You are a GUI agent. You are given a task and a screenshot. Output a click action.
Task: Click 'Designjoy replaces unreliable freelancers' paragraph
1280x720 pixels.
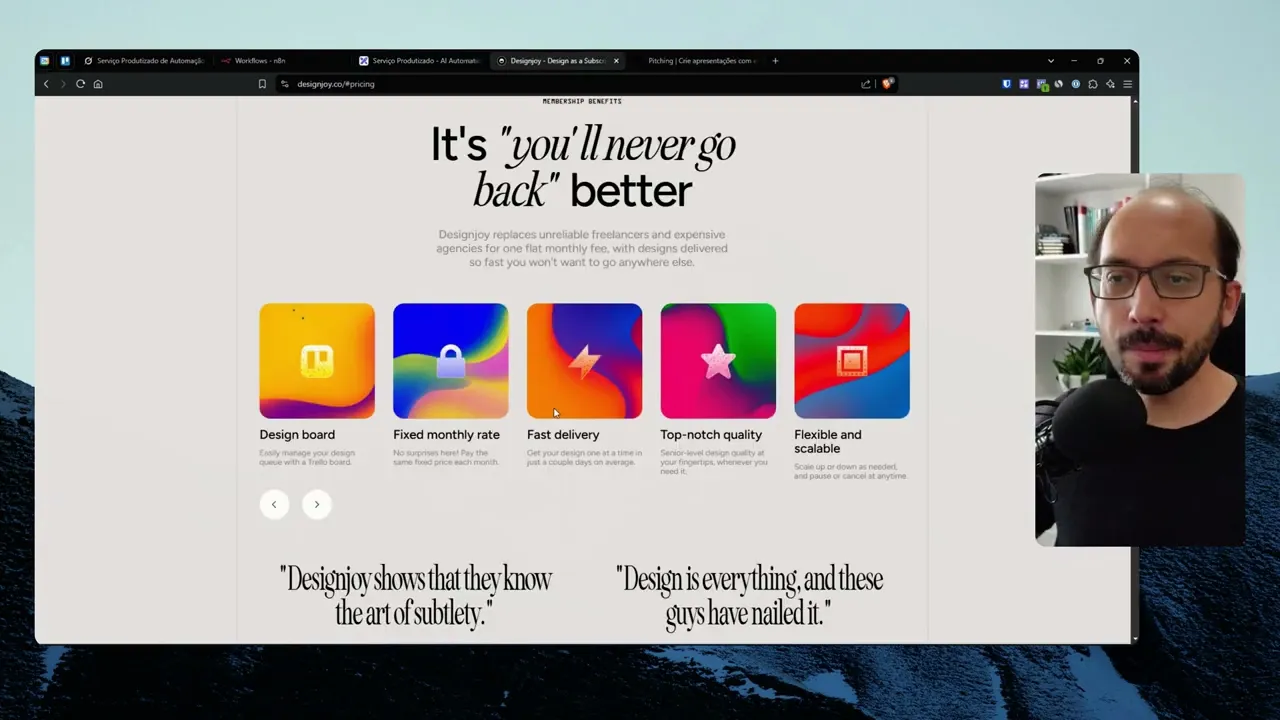[x=582, y=248]
